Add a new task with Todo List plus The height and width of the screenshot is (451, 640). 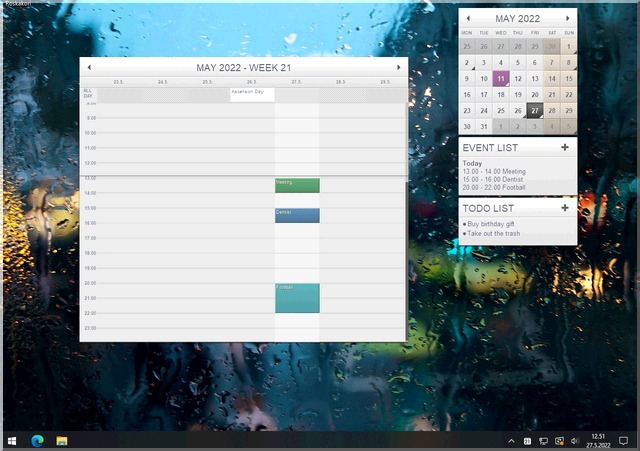click(x=565, y=208)
